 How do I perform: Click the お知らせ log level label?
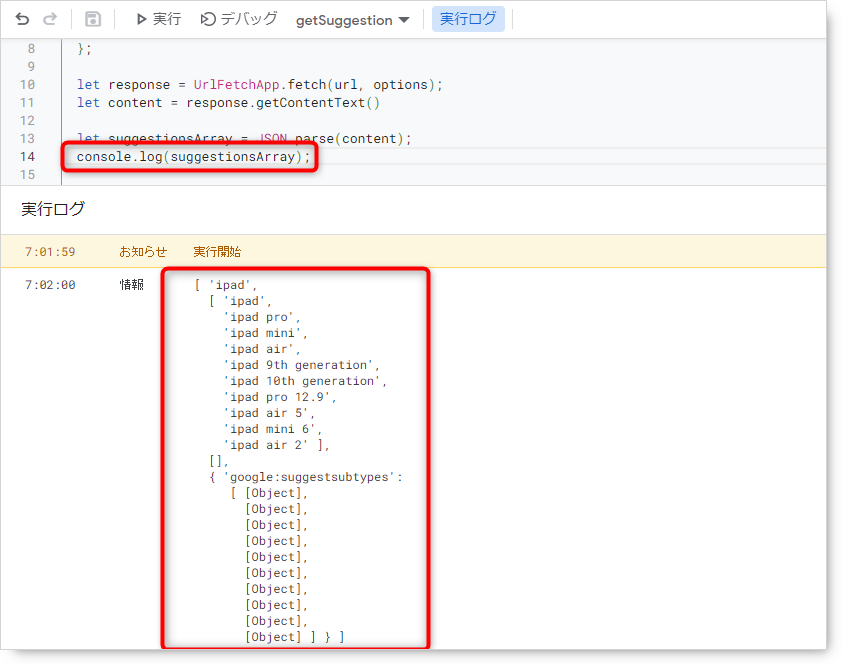(x=143, y=252)
